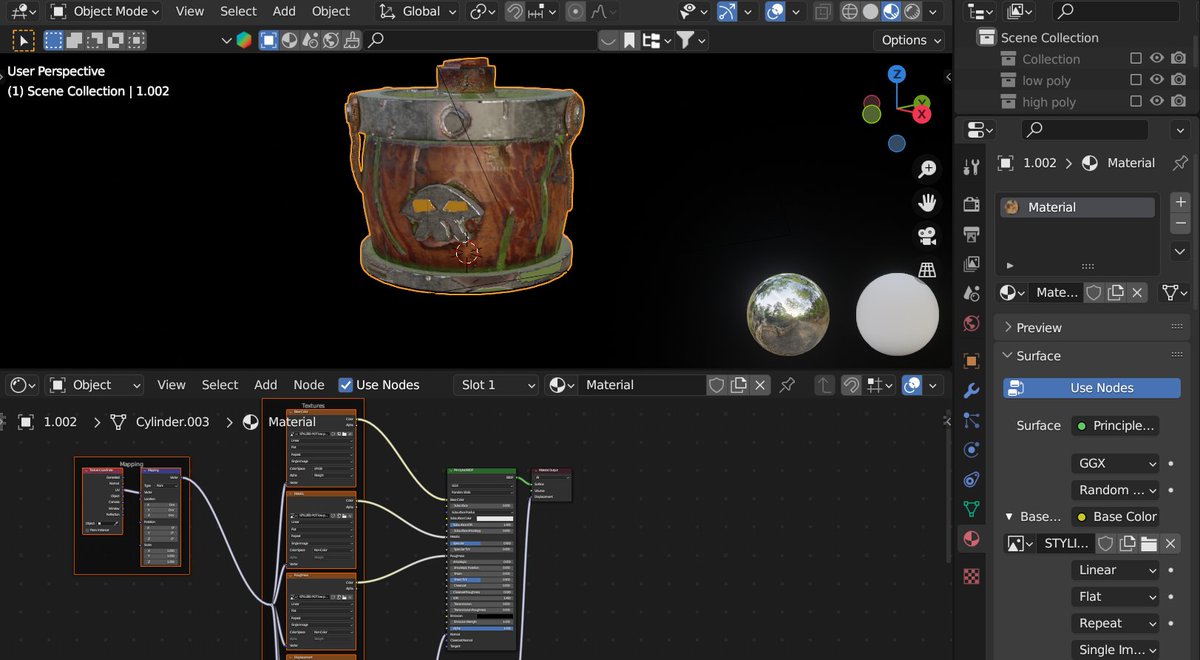Open the World properties tab
1200x660 pixels.
pyautogui.click(x=970, y=324)
